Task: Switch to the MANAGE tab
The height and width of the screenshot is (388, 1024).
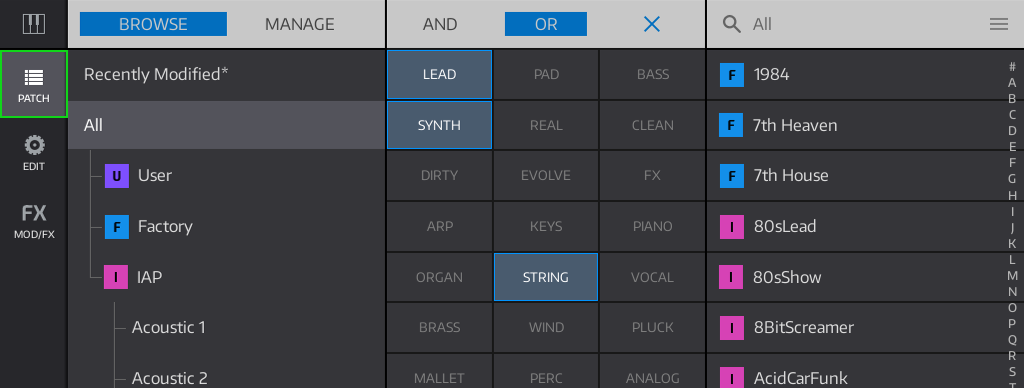Action: pyautogui.click(x=300, y=24)
